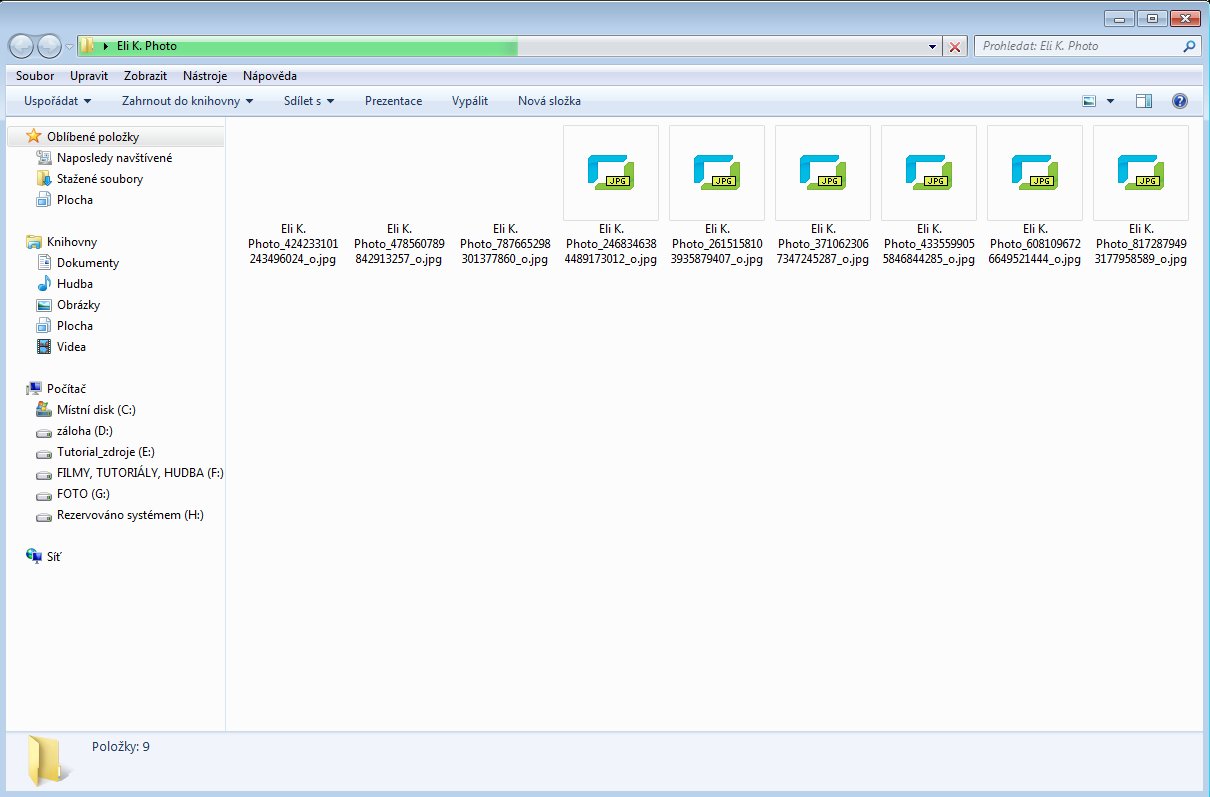The height and width of the screenshot is (797, 1210).
Task: Expand the Zahrnout do knihovny menu
Action: [x=187, y=101]
